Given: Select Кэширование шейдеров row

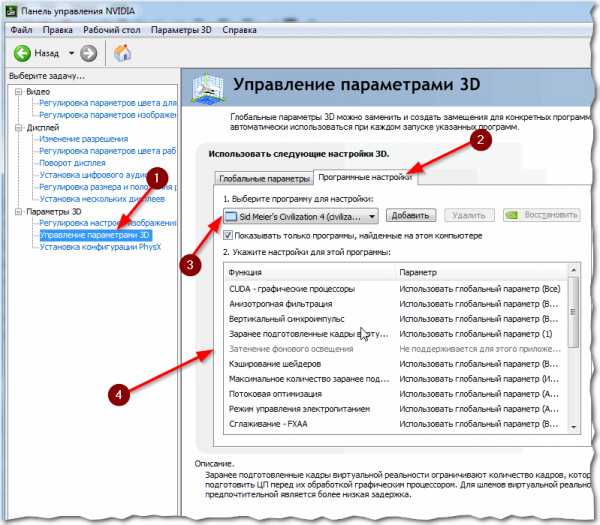Looking at the screenshot, I should point(396,364).
